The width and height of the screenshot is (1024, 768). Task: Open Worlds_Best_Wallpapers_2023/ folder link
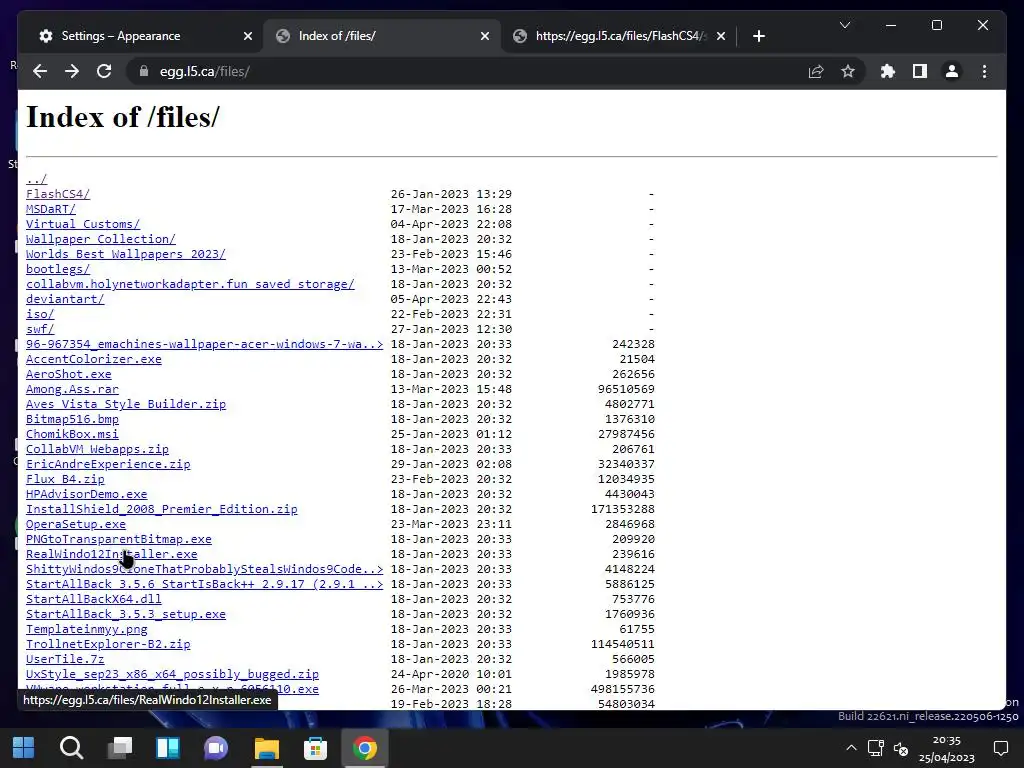point(126,254)
